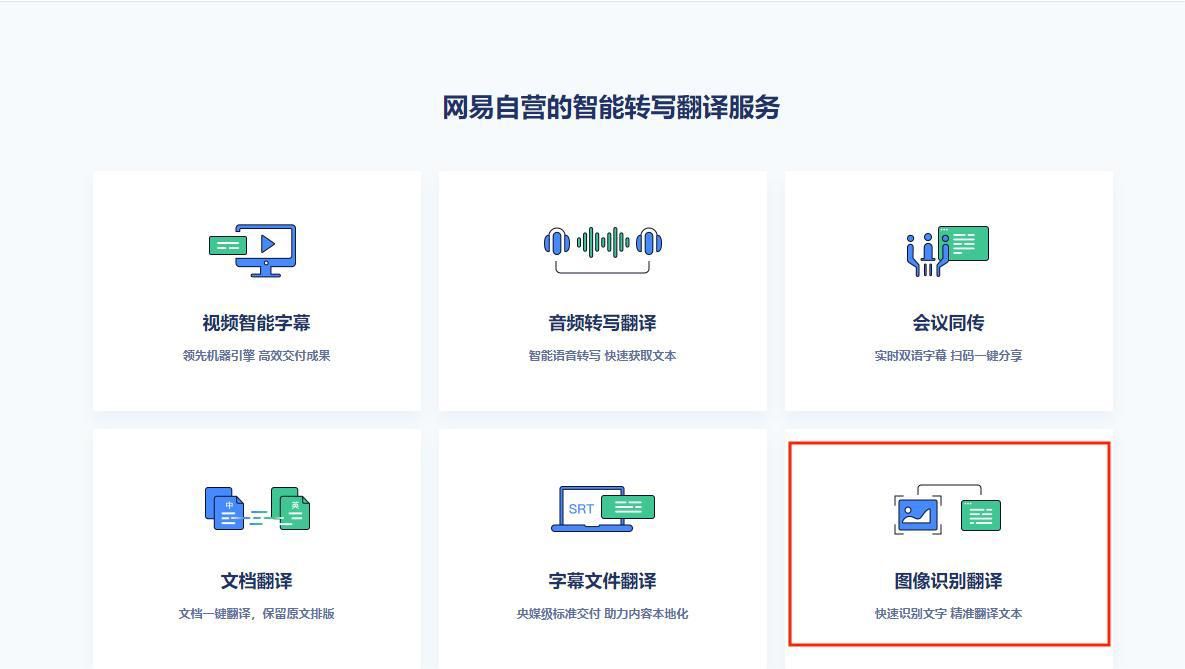Click the 音频转写翻译 headphone waveform icon

click(602, 249)
